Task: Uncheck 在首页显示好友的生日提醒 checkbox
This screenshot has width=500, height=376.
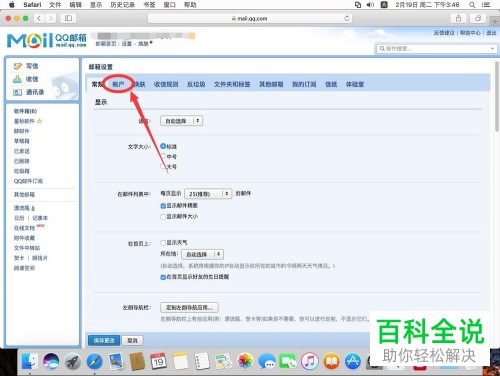Action: point(163,277)
